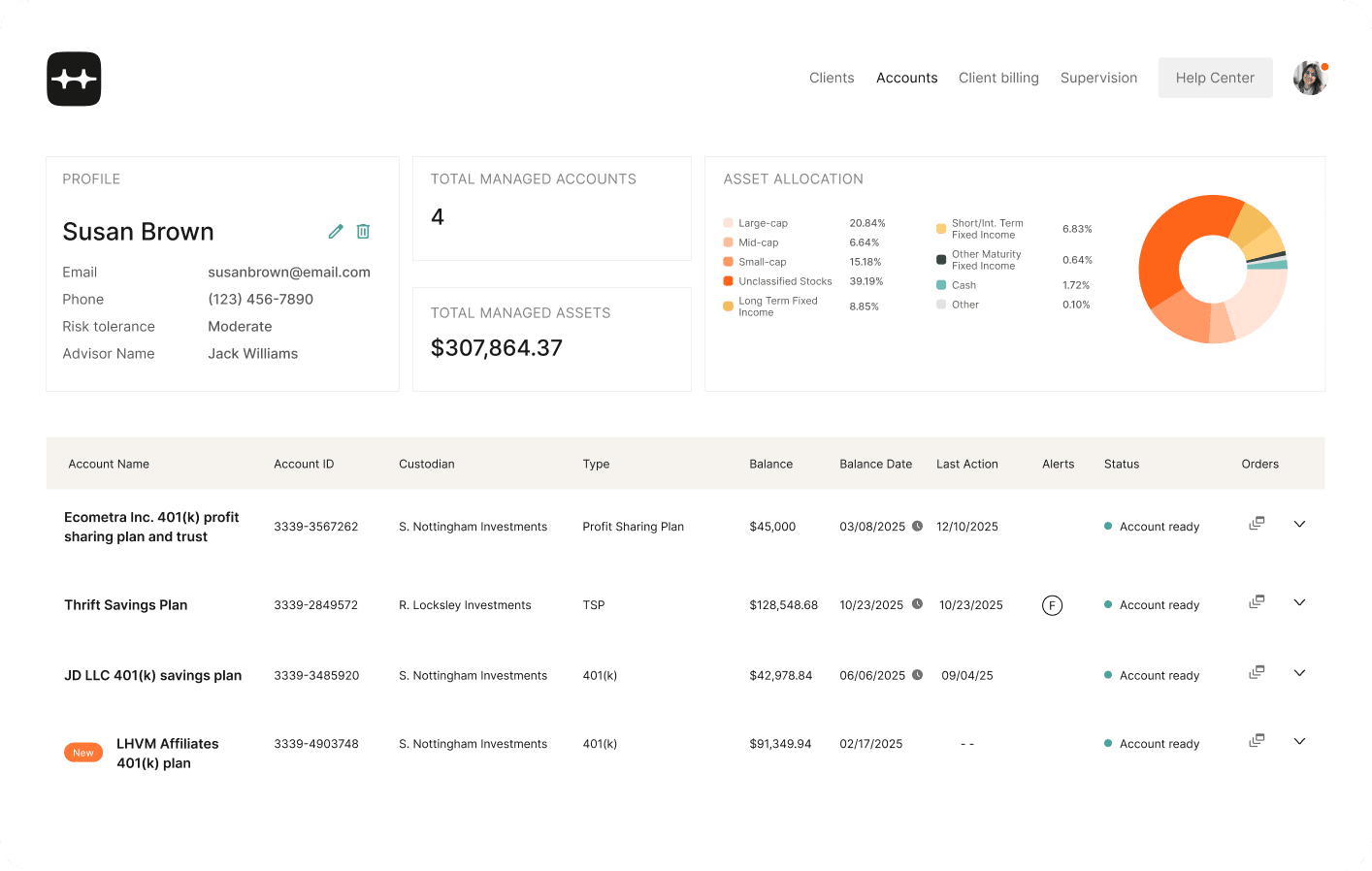Click the Cash legend swatch
This screenshot has height=871, width=1372.
click(x=941, y=285)
